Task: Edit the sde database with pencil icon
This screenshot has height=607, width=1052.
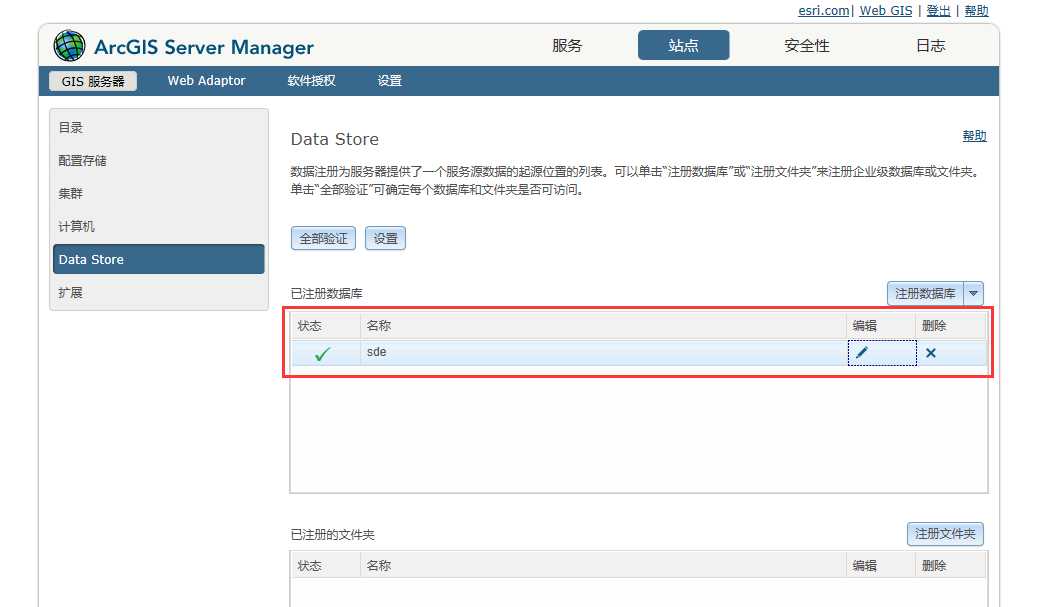Action: pyautogui.click(x=861, y=353)
